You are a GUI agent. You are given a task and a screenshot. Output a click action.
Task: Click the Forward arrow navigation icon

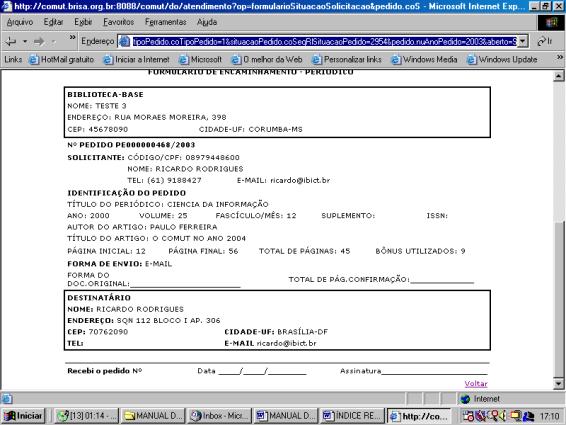point(39,42)
